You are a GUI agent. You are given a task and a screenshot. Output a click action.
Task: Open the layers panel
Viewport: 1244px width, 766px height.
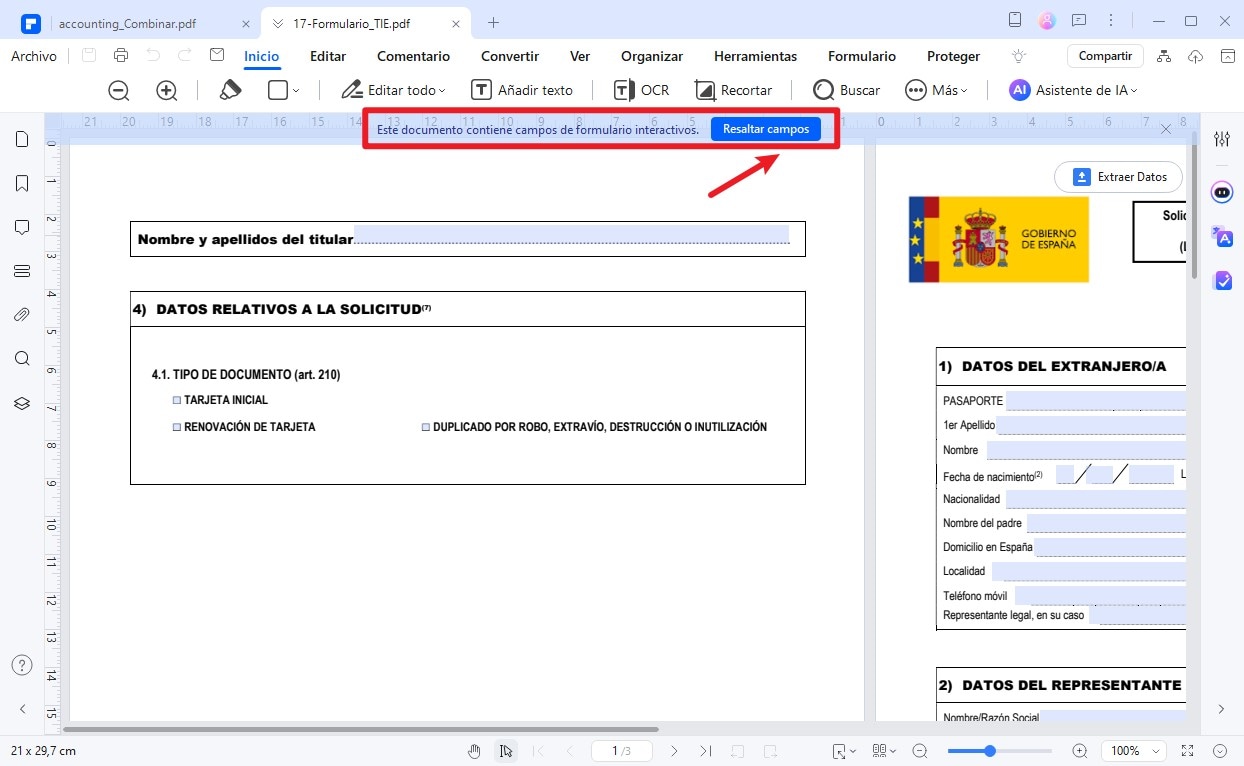click(22, 403)
